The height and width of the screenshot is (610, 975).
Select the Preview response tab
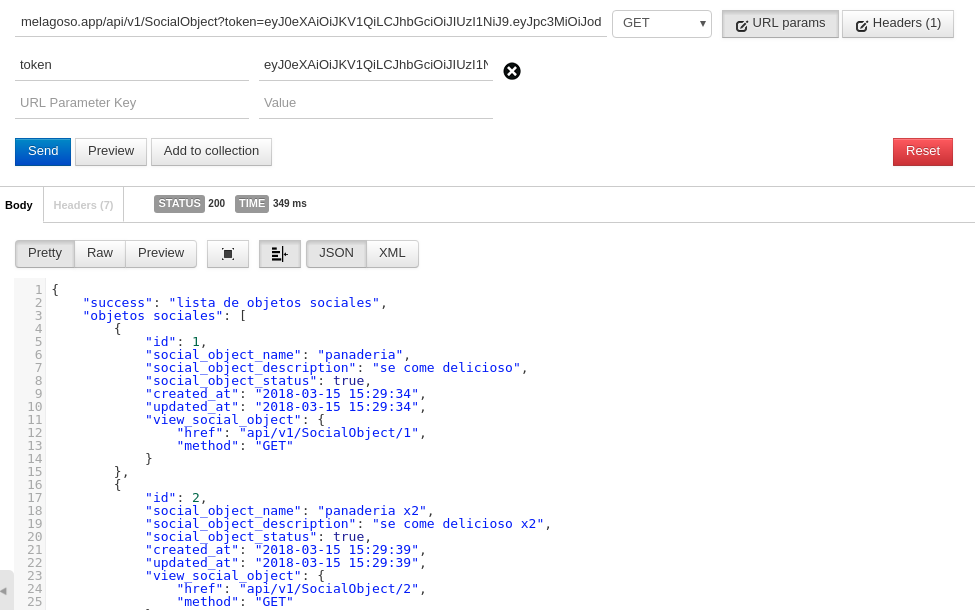160,253
